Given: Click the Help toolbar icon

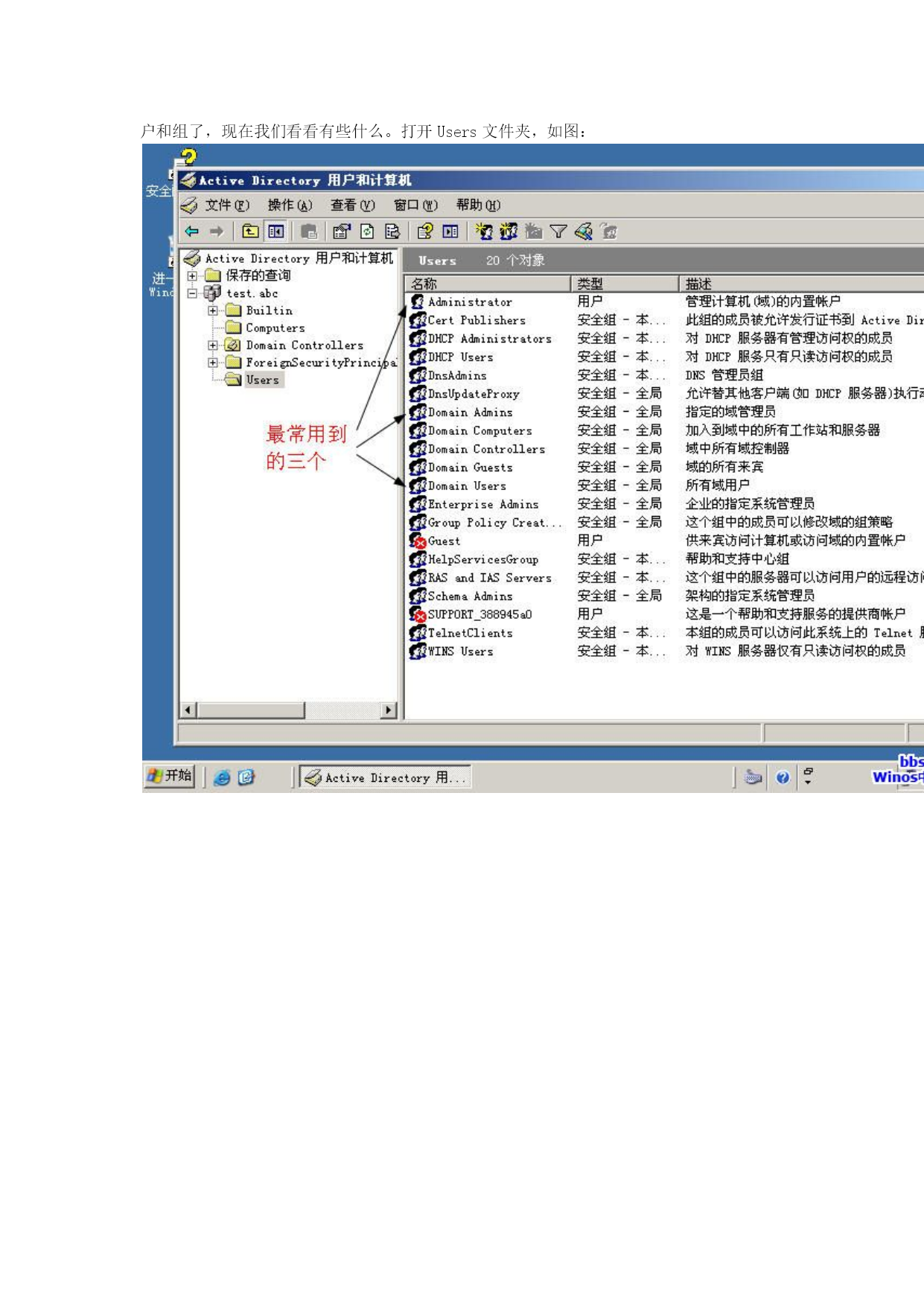Looking at the screenshot, I should coord(425,232).
